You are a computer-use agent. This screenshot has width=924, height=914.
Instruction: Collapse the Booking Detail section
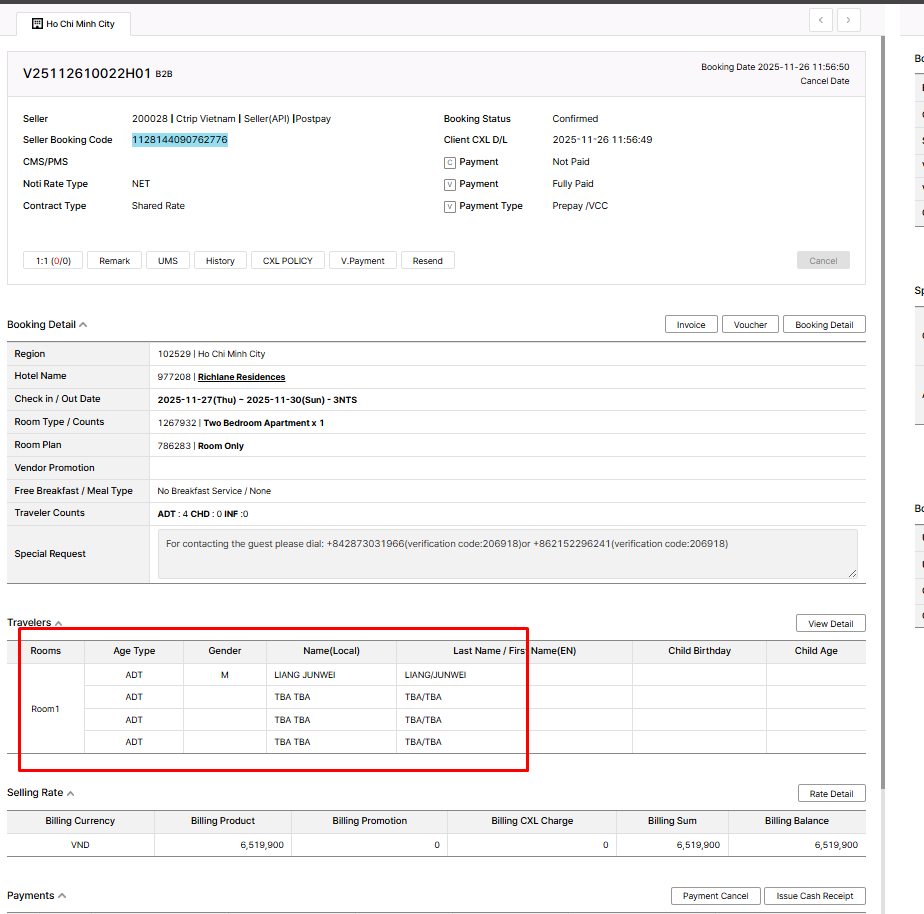[x=83, y=325]
